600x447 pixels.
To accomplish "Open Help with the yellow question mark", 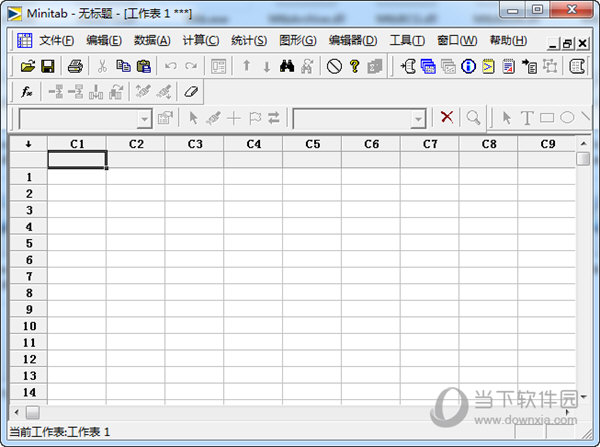I will pyautogui.click(x=355, y=67).
